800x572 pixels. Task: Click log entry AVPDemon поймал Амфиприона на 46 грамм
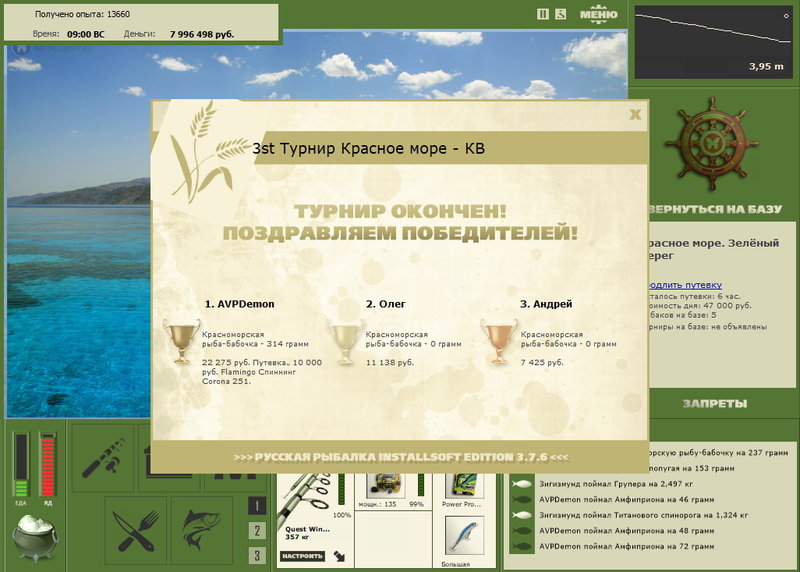pos(627,500)
